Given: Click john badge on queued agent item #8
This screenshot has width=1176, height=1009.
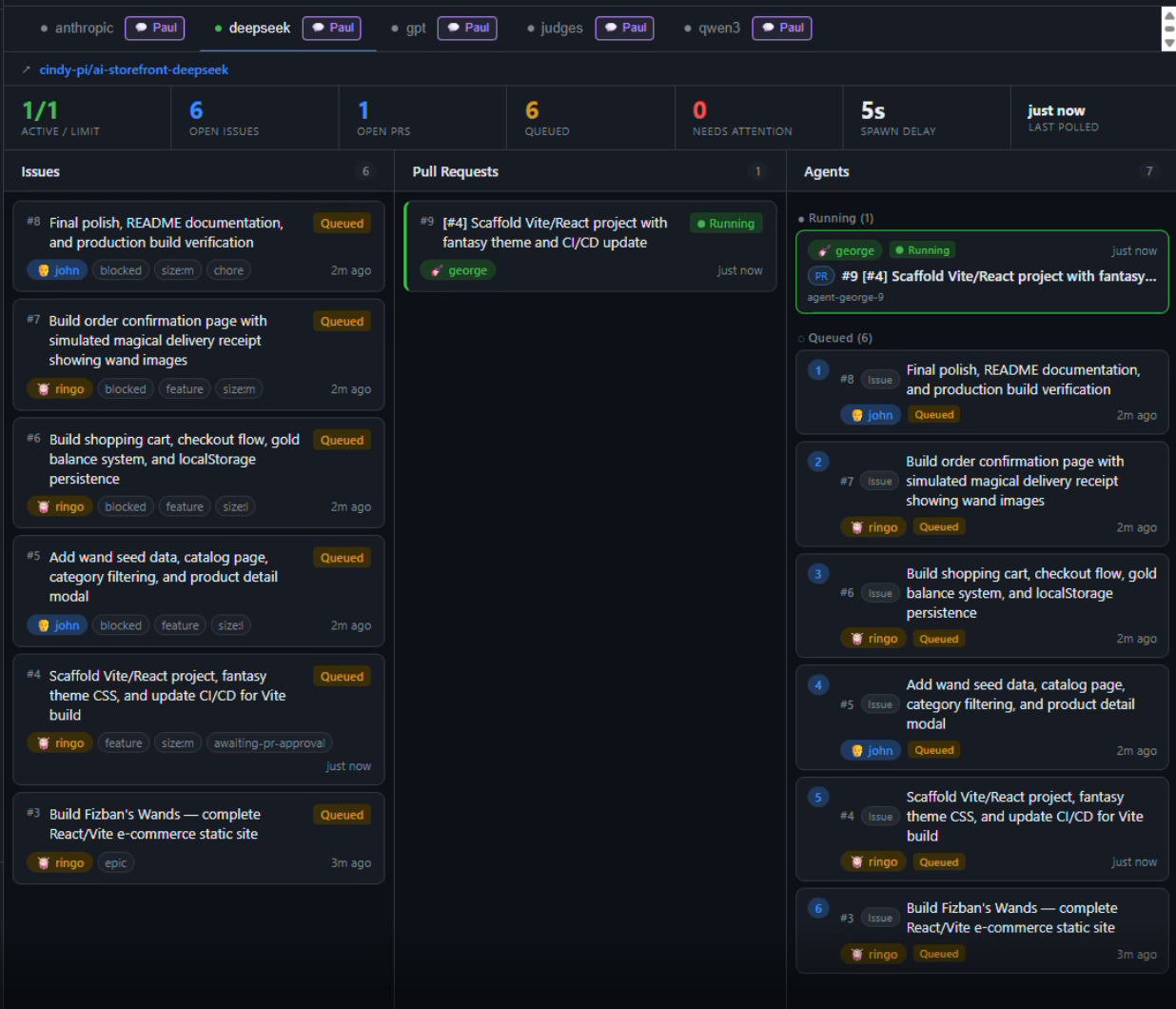Looking at the screenshot, I should 871,415.
